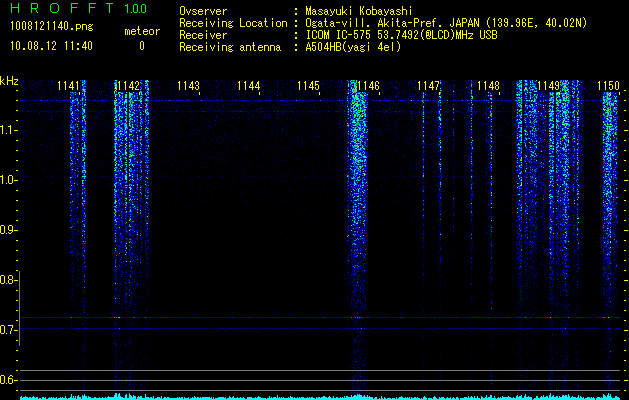Screen dimensions: 629x400
Task: Click the meteor count label
Action: pos(142,31)
